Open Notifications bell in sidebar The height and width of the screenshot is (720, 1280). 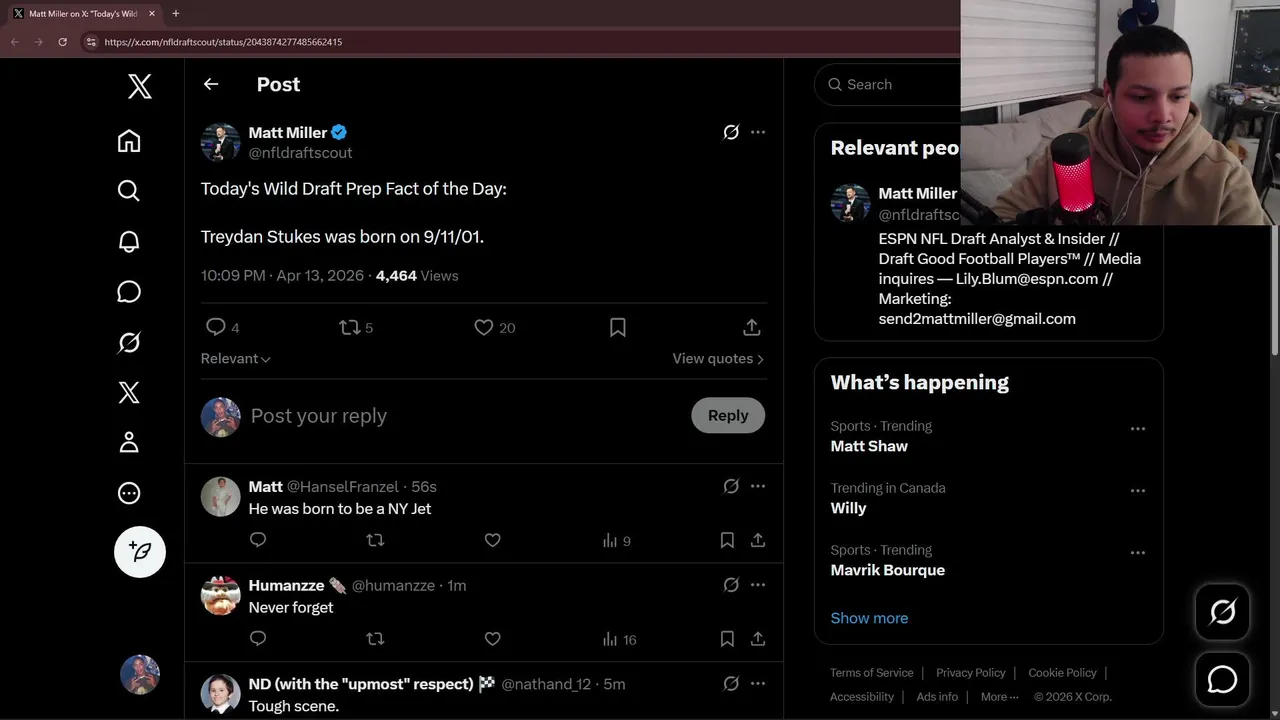tap(129, 241)
